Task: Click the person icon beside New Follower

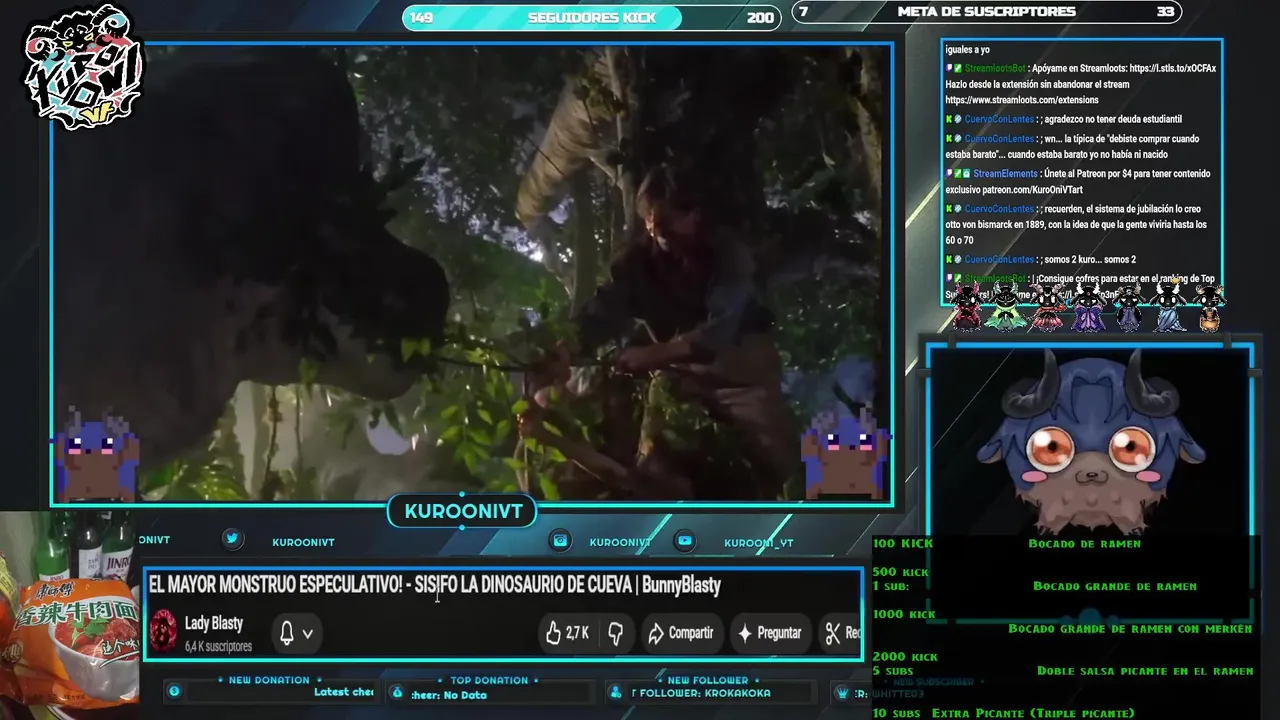Action: point(617,692)
